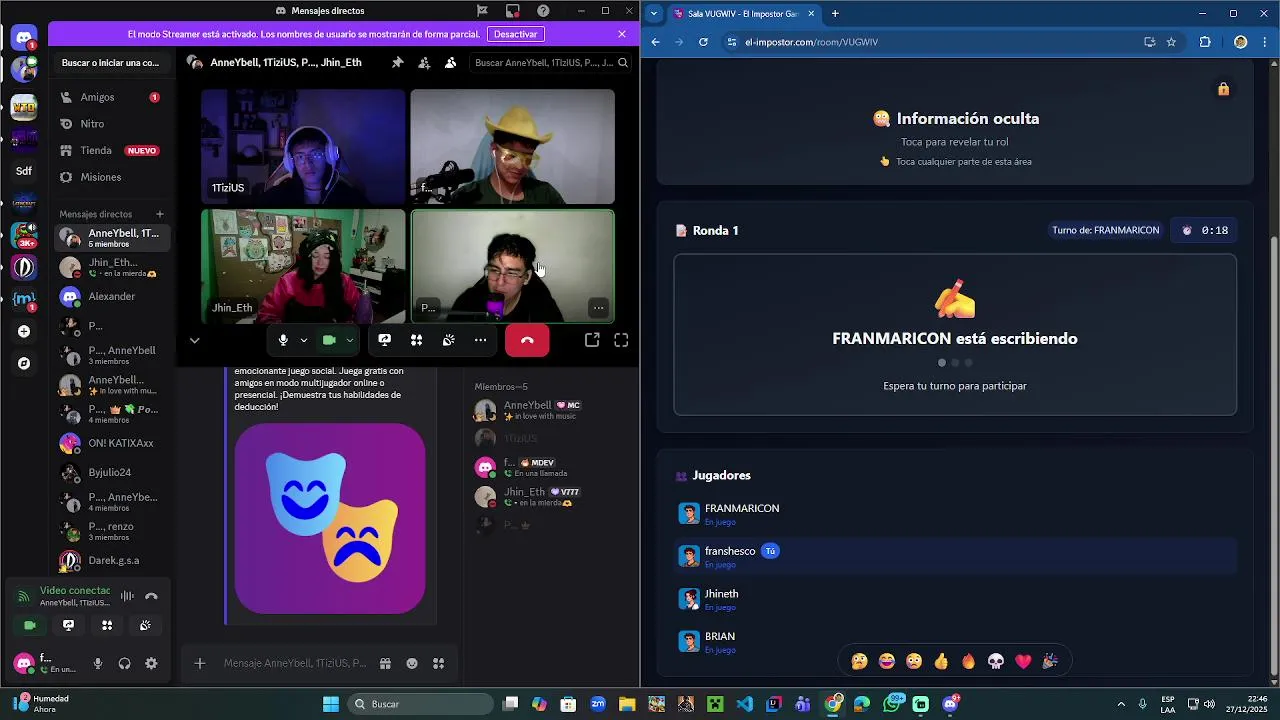Share your screen from call controls bar
Image resolution: width=1280 pixels, height=720 pixels.
tap(384, 340)
